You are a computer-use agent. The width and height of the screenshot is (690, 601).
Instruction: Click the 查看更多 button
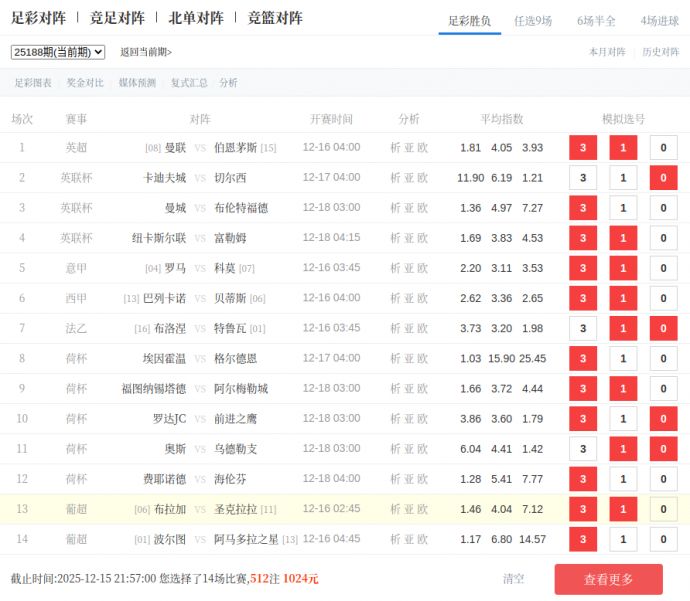pyautogui.click(x=608, y=579)
